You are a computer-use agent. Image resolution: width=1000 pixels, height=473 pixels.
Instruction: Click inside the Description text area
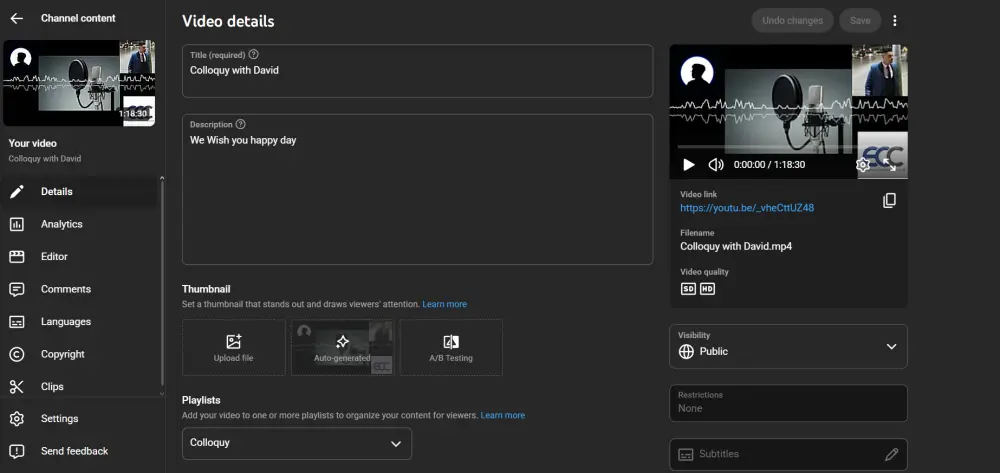(417, 189)
